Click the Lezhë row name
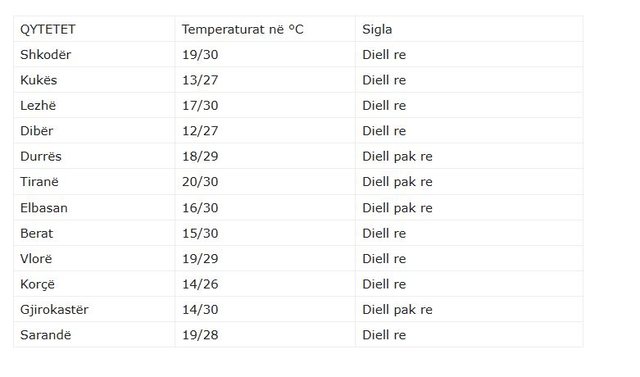This screenshot has height=377, width=640. (38, 105)
